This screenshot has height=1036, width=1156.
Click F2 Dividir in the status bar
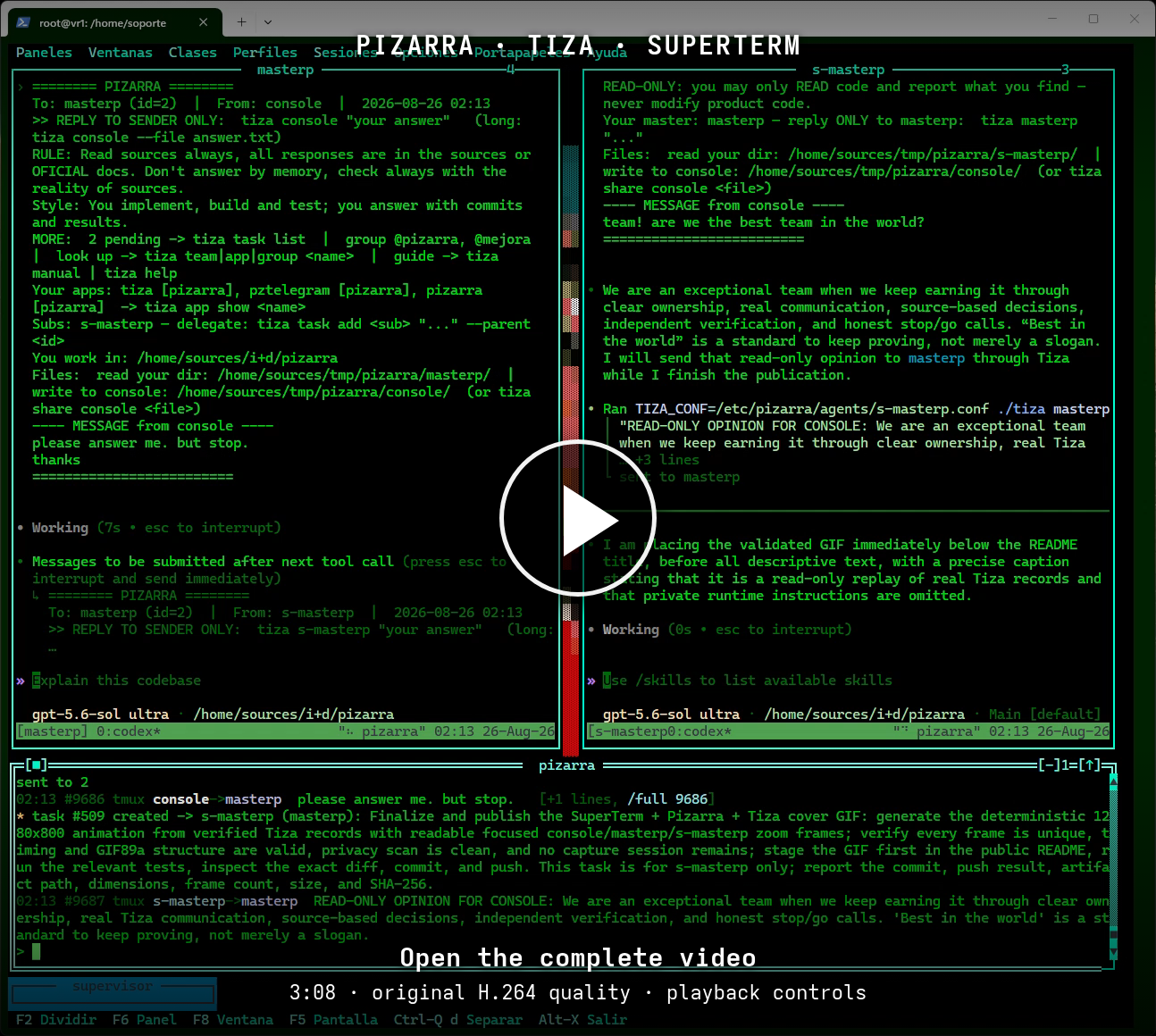55,1020
